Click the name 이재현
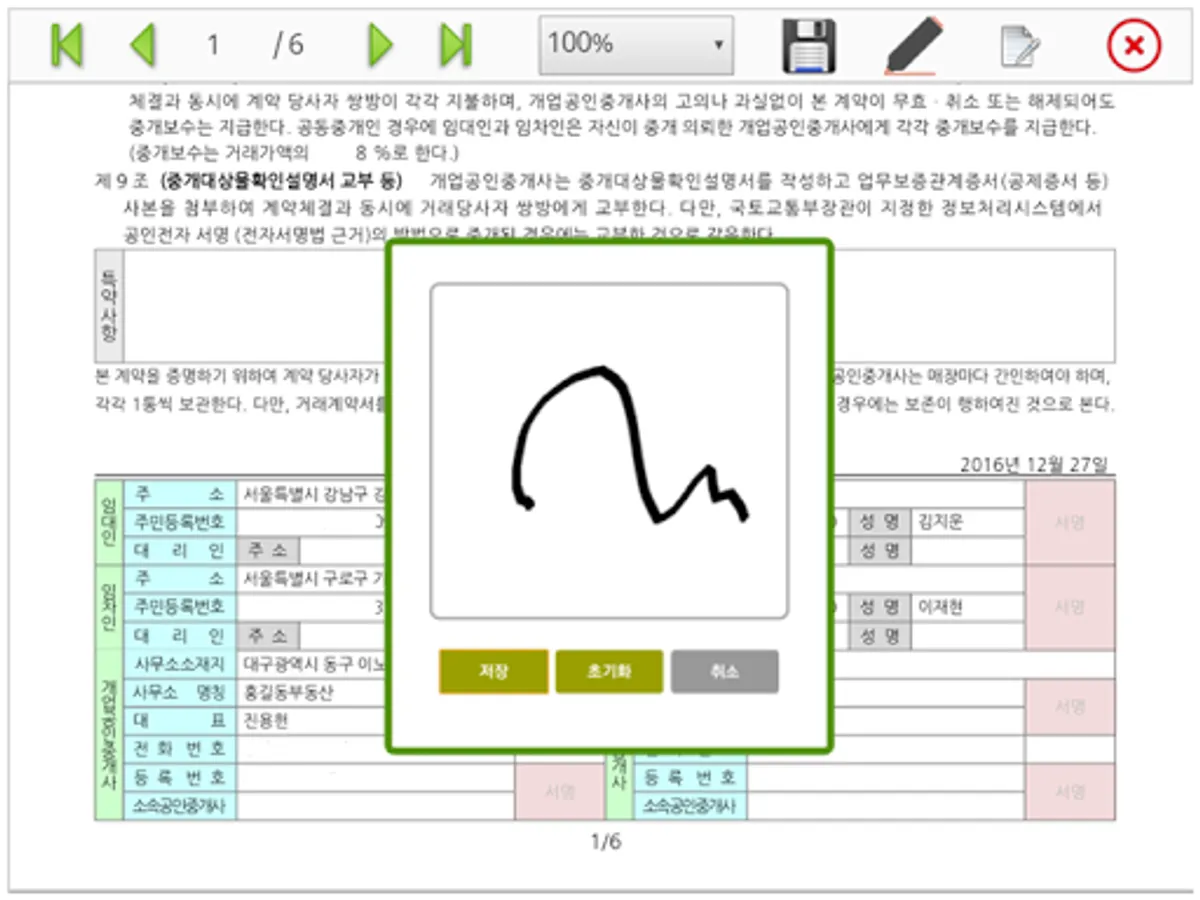 tap(940, 606)
